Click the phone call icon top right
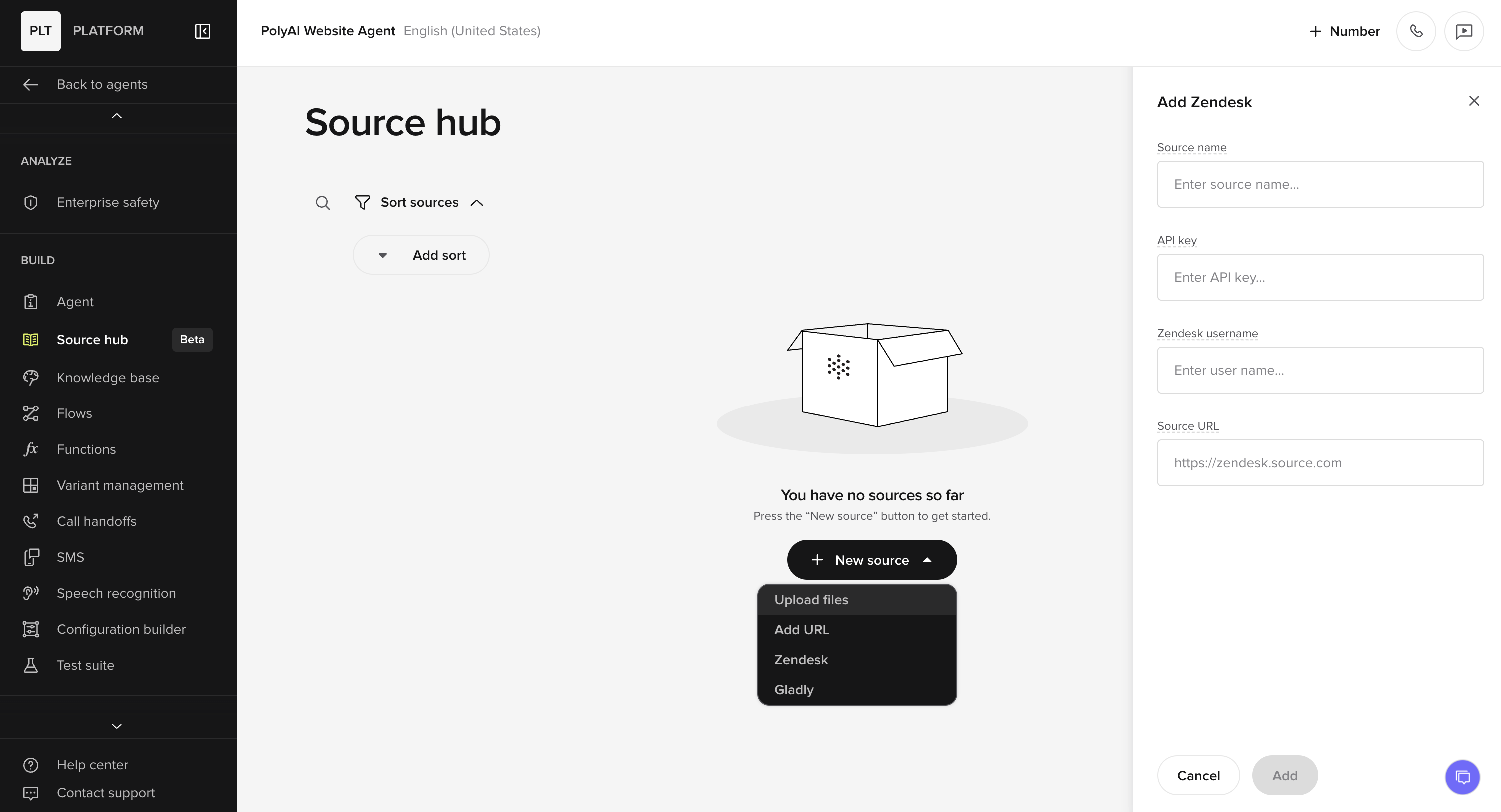1501x812 pixels. point(1416,31)
